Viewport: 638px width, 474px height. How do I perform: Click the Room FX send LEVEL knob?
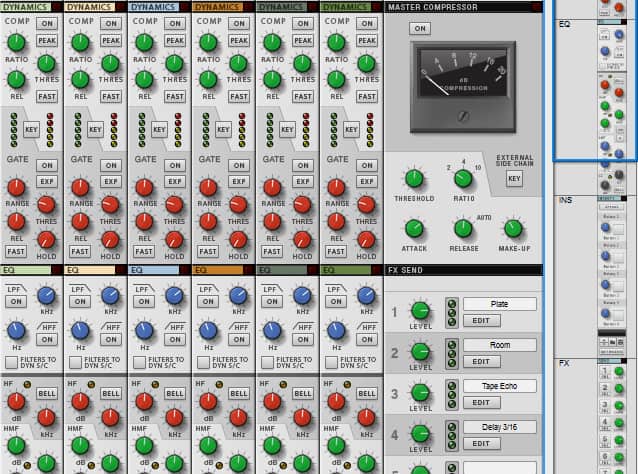tap(421, 352)
